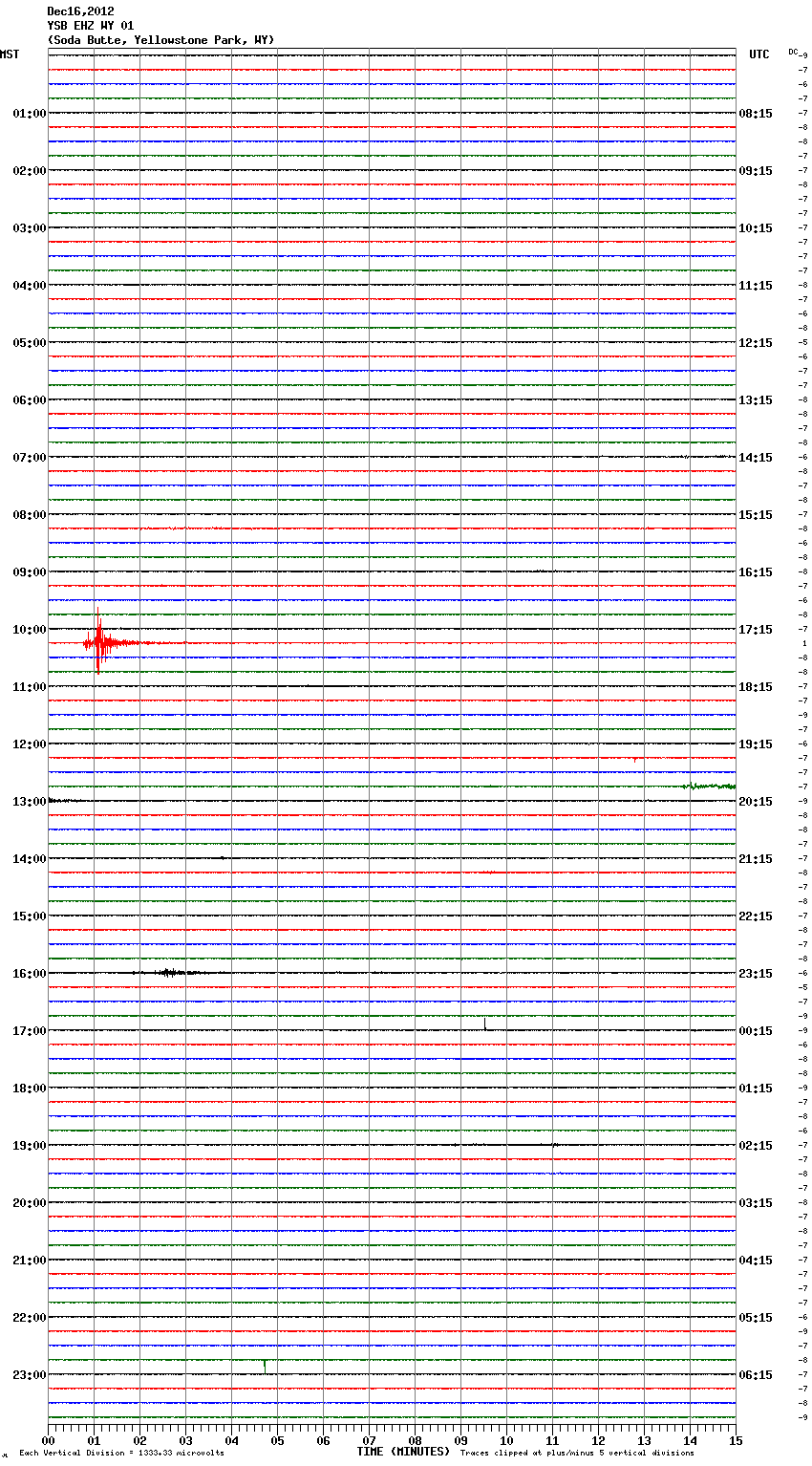The image size is (812, 1466).
Task: Click the 15 minute tick on x-axis
Action: coord(736,1440)
